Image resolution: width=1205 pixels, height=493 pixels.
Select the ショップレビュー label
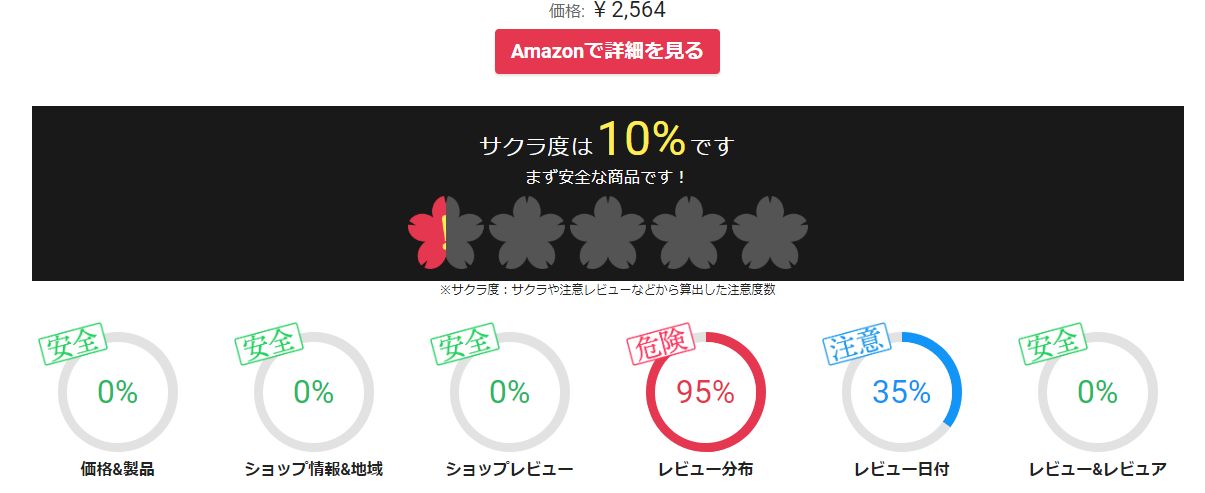[510, 469]
